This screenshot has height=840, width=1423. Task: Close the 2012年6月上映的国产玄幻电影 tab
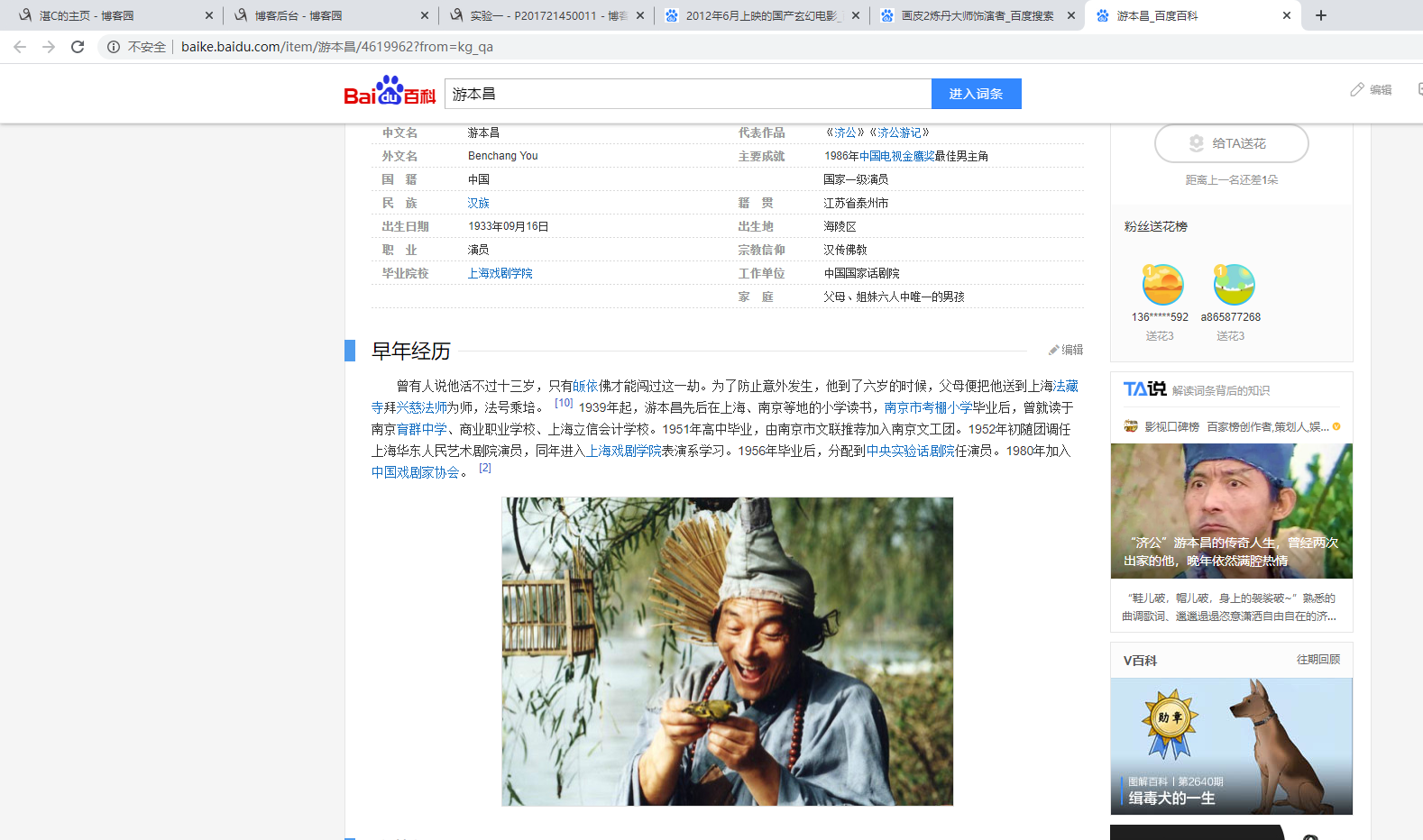pyautogui.click(x=856, y=15)
